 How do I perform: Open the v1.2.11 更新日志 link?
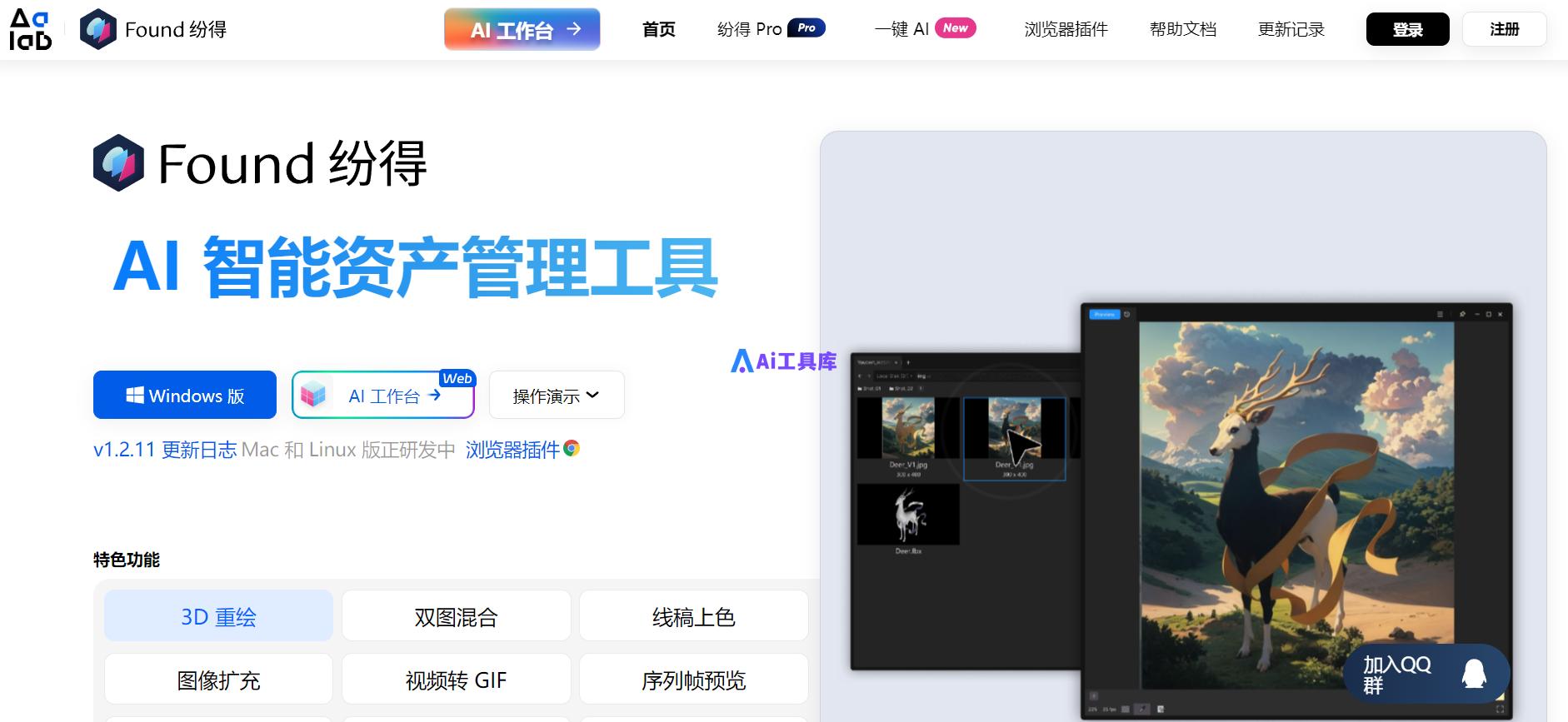[165, 450]
